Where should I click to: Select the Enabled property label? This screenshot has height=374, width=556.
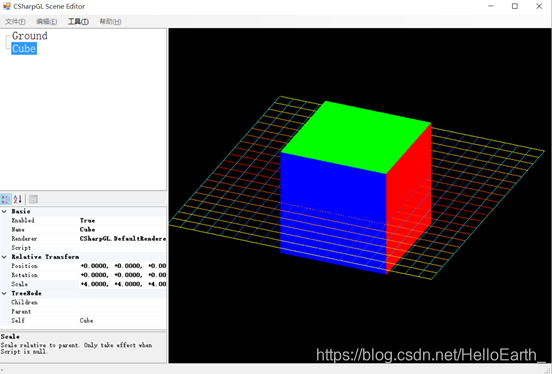click(x=23, y=221)
